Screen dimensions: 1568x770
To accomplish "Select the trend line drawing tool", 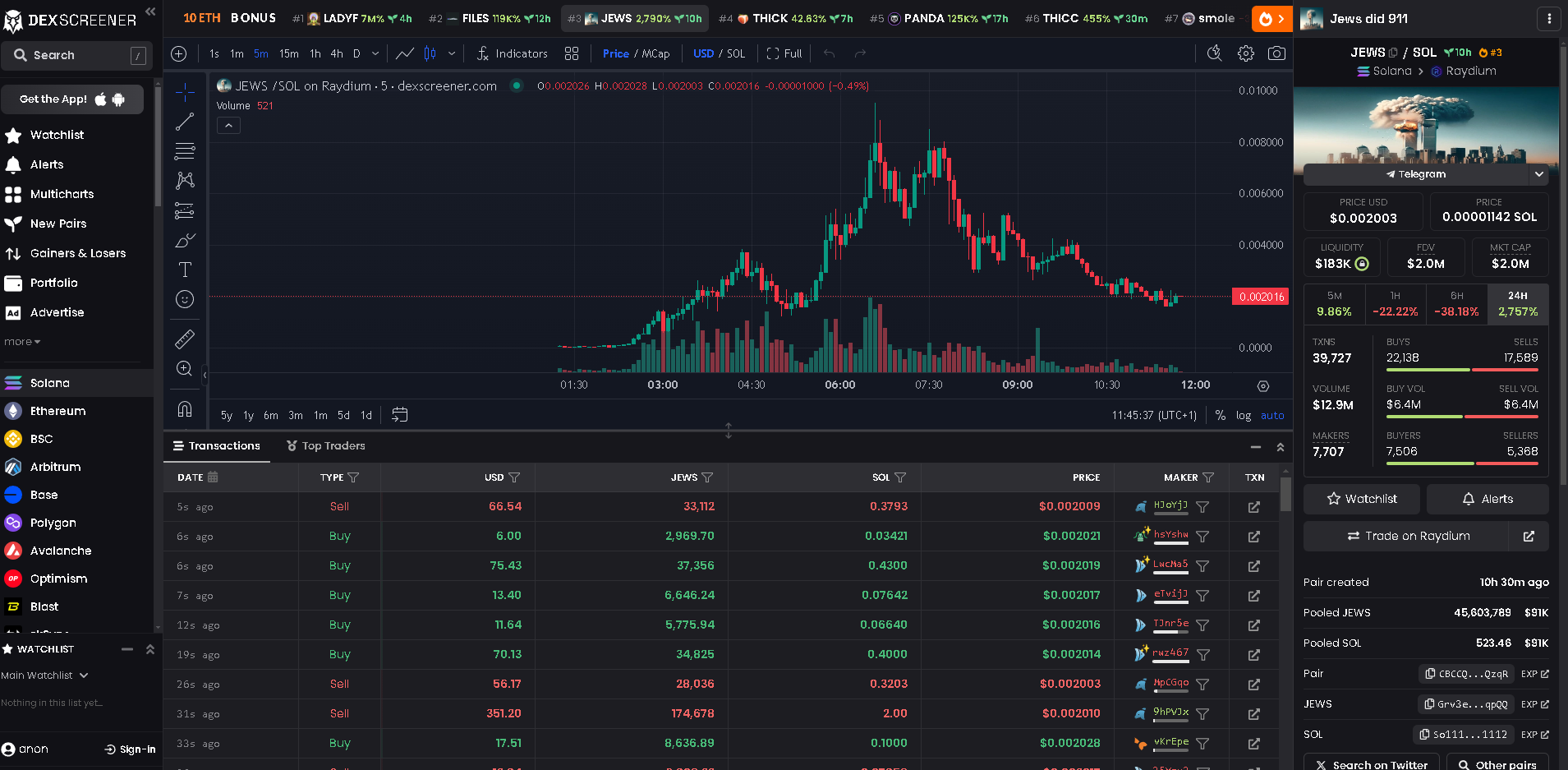I will coord(185,122).
